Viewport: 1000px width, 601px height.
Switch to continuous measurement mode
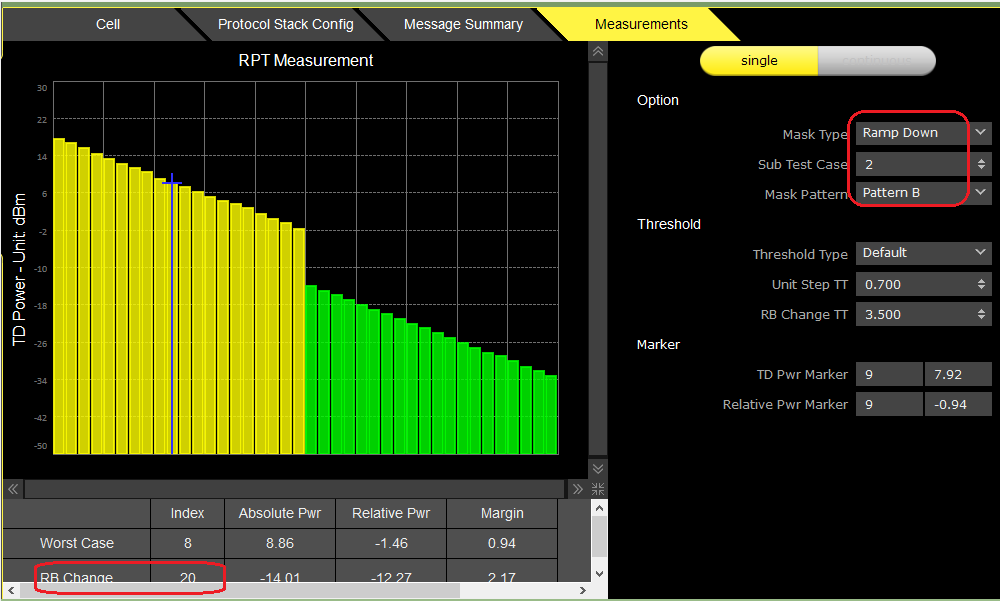(877, 61)
